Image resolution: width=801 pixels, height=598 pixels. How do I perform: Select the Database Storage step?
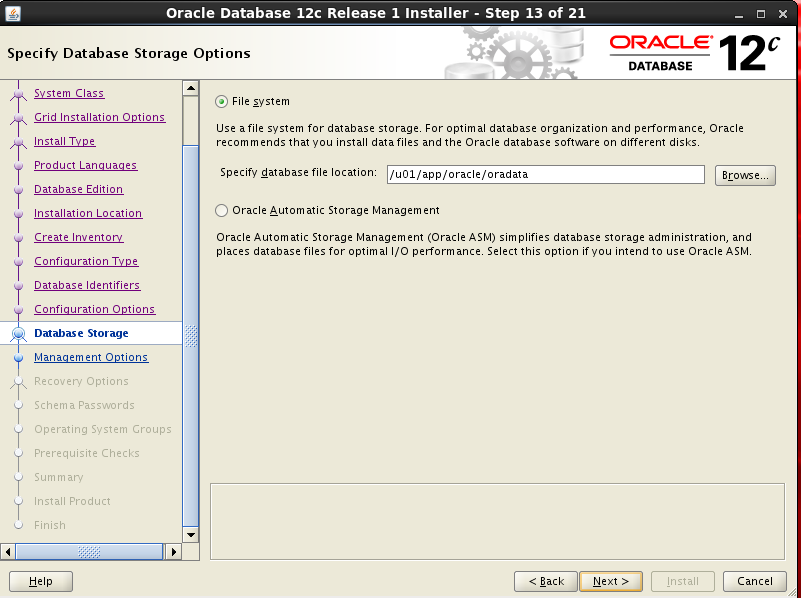[x=81, y=333]
